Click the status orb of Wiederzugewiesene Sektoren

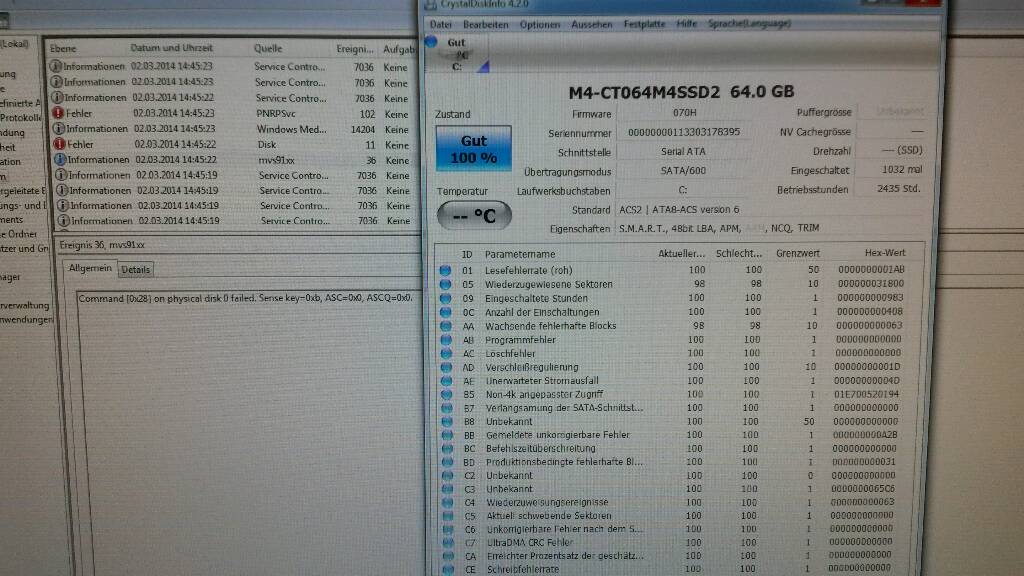445,284
